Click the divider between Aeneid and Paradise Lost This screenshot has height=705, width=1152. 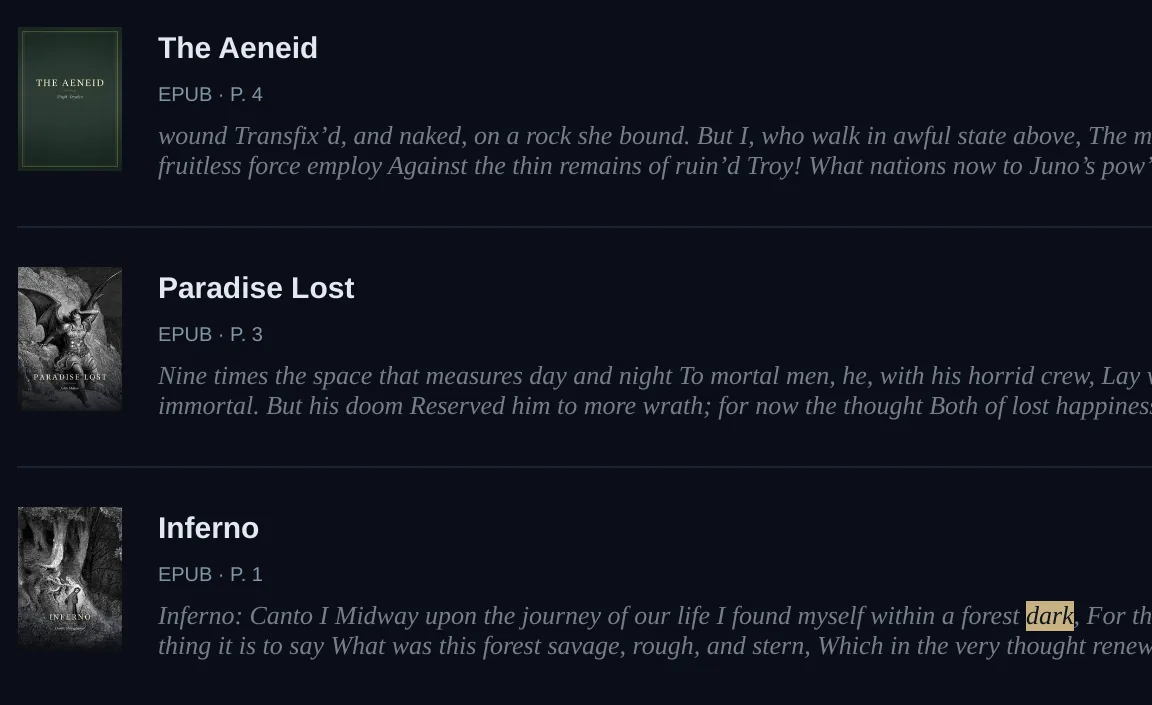(x=585, y=227)
